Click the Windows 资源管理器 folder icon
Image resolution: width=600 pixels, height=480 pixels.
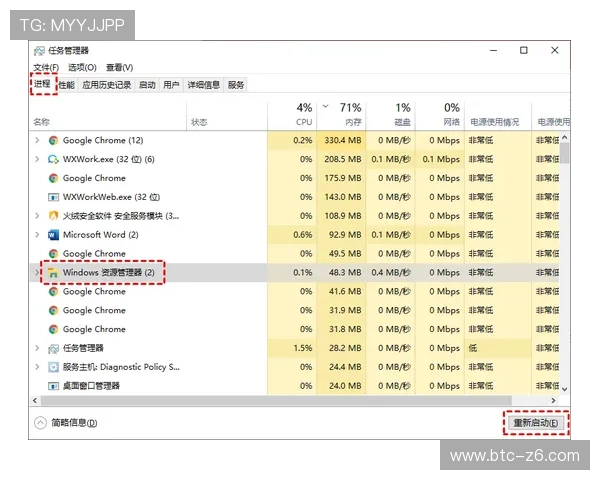pos(53,273)
